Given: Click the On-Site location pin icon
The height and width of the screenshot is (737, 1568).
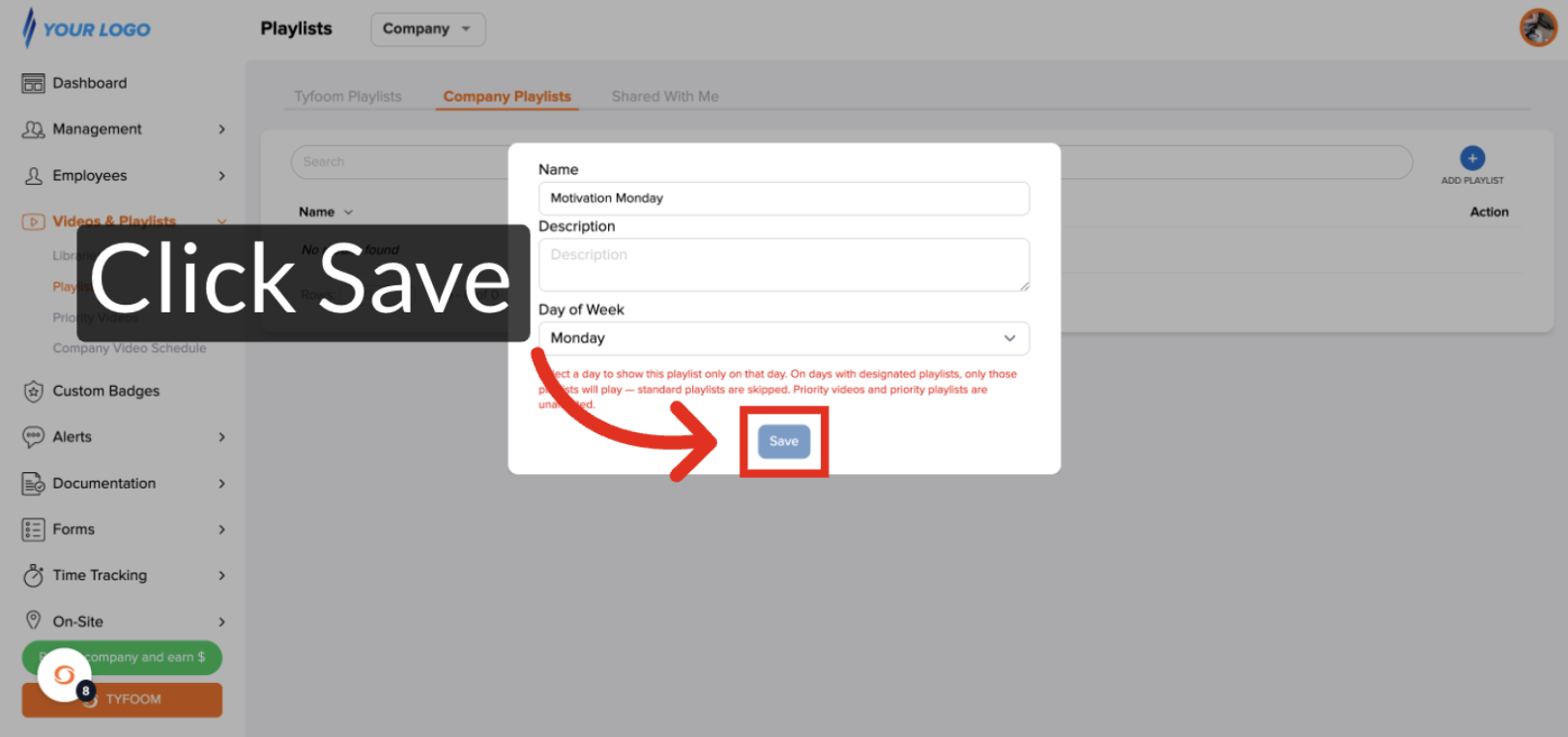Looking at the screenshot, I should coord(33,621).
